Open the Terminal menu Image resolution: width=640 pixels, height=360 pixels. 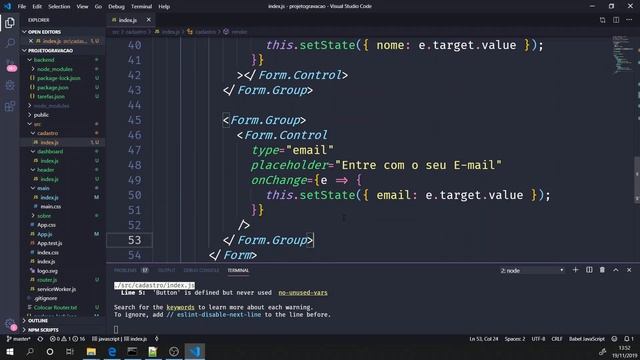(x=141, y=7)
